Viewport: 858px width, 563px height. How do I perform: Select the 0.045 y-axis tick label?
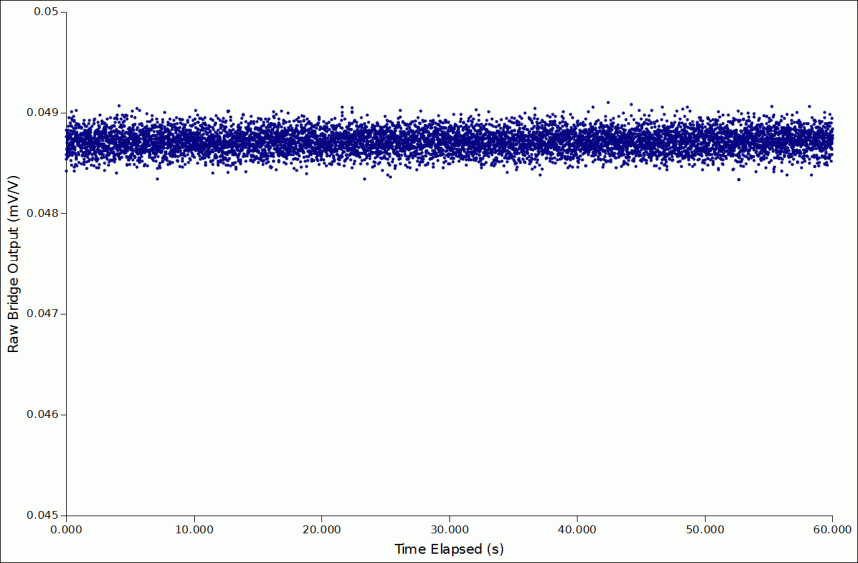tap(43, 515)
